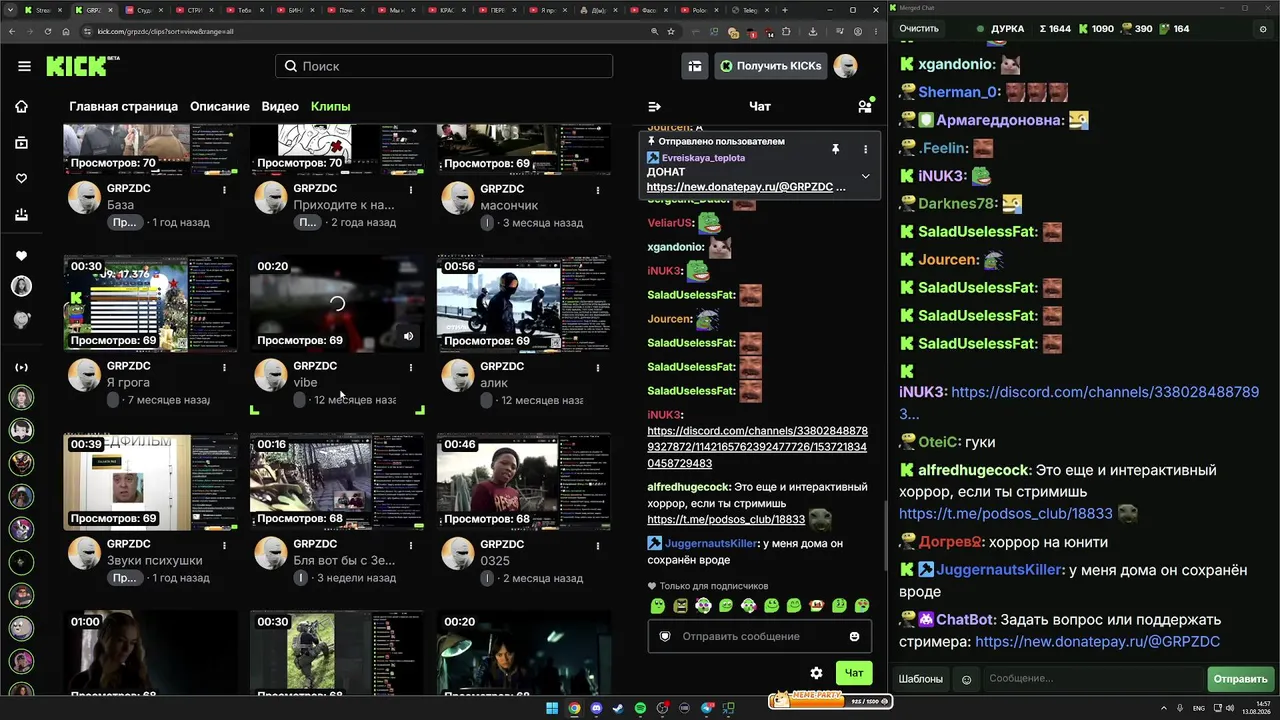Image resolution: width=1280 pixels, height=720 pixels.
Task: Click the filled heart icon in Kick sidebar
Action: 21,256
